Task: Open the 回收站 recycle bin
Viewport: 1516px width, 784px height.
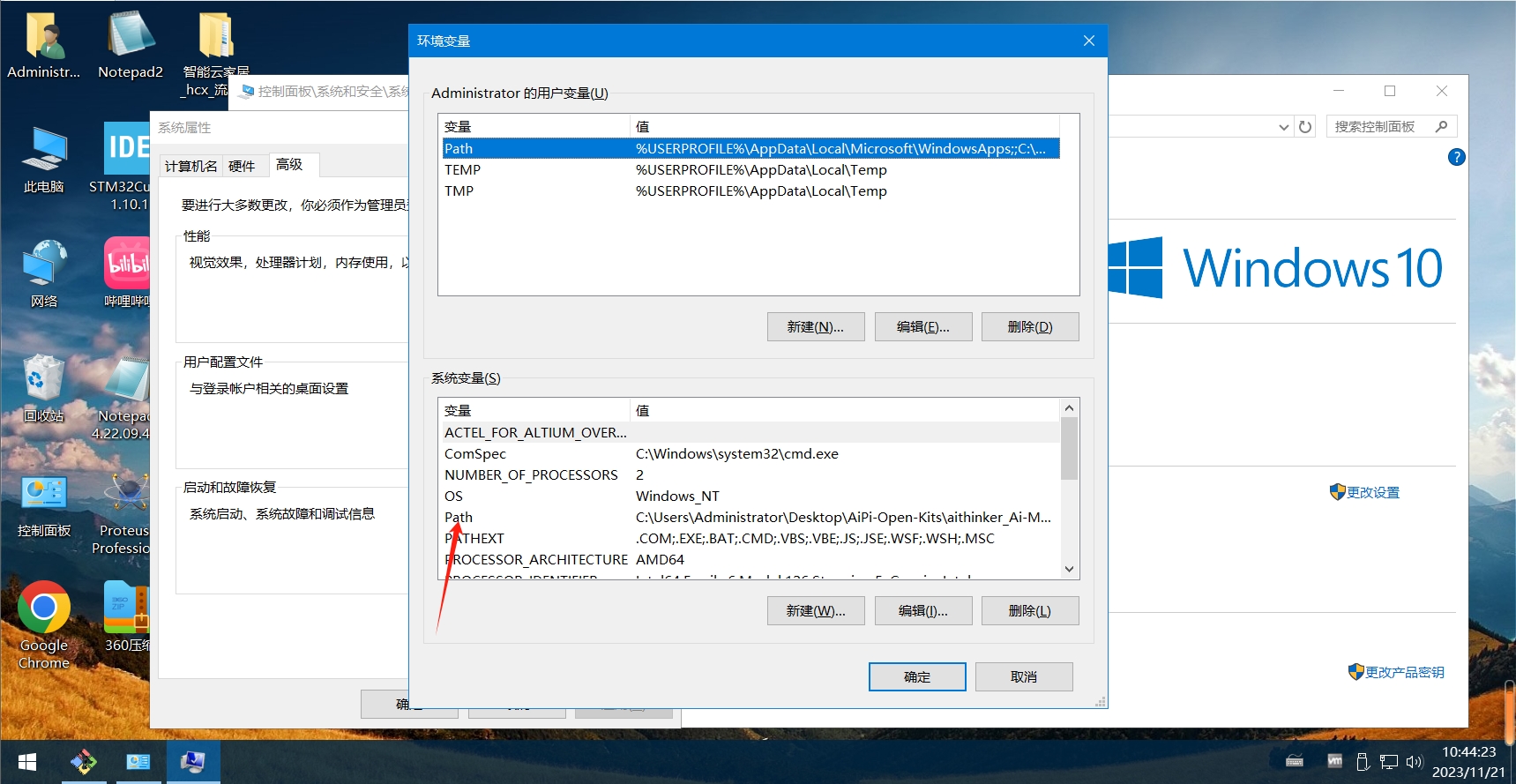Action: pyautogui.click(x=43, y=388)
